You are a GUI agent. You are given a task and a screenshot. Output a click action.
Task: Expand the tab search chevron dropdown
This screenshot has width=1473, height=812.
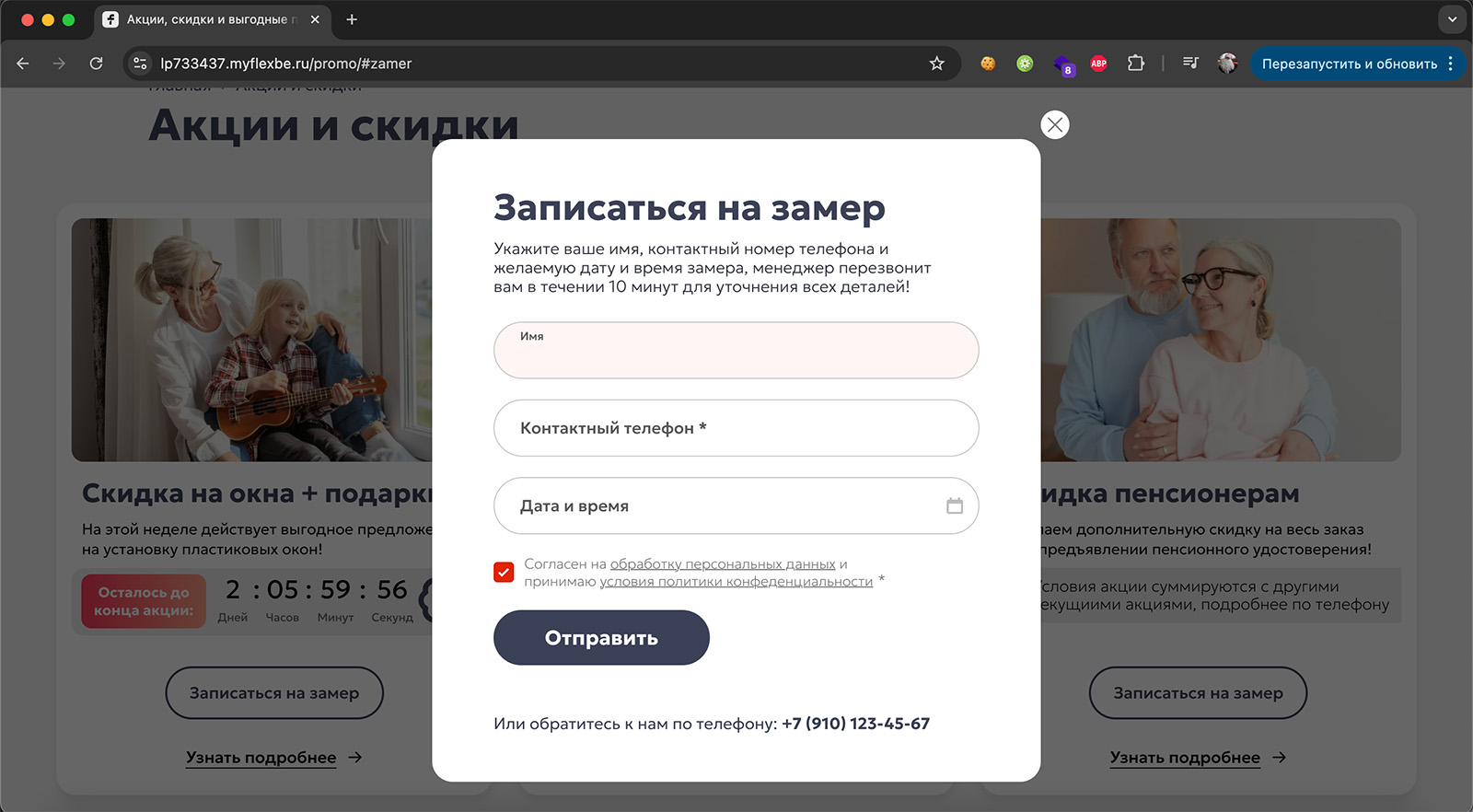pos(1452,19)
